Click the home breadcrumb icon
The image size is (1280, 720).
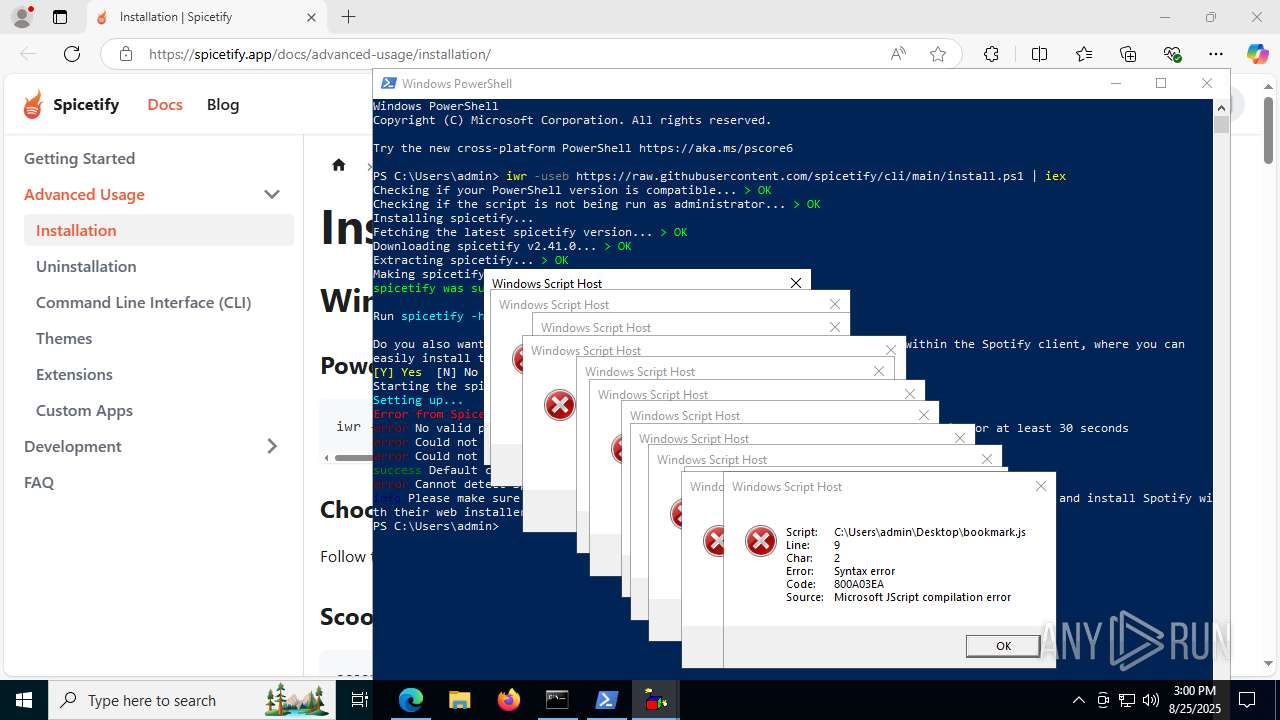[339, 165]
